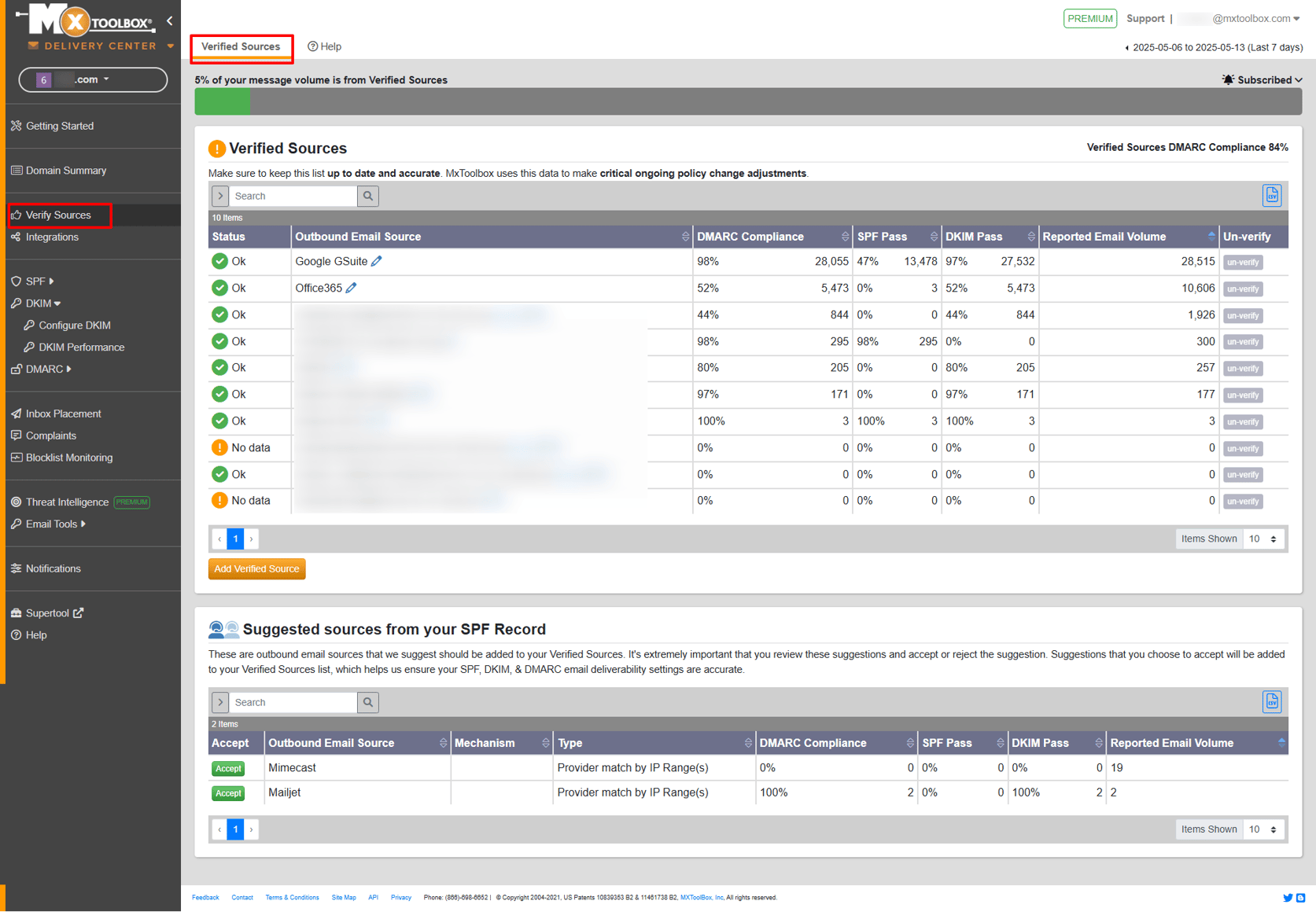Open Domain Summary in sidebar
Viewport: 1316px width, 912px height.
tap(65, 171)
